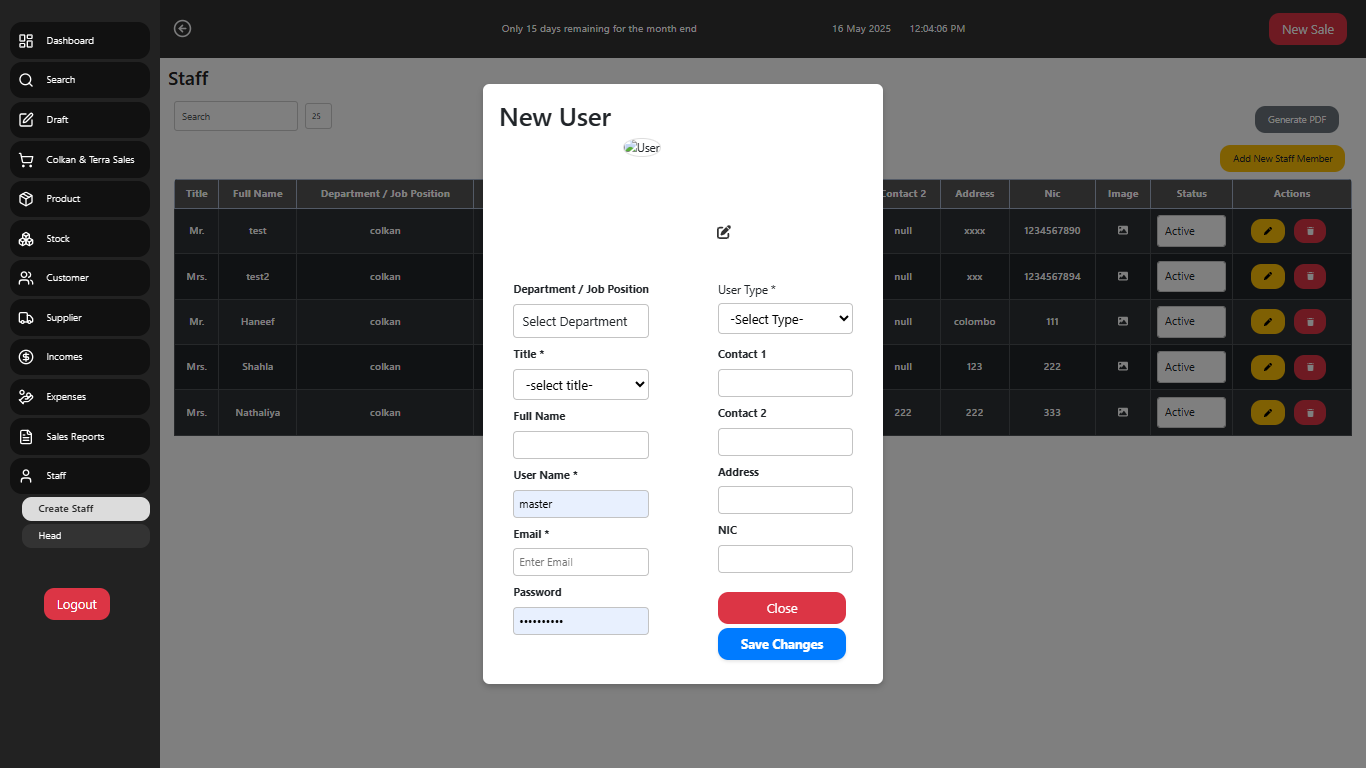Click the edit photo icon in New User dialog
The width and height of the screenshot is (1366, 768).
(724, 232)
